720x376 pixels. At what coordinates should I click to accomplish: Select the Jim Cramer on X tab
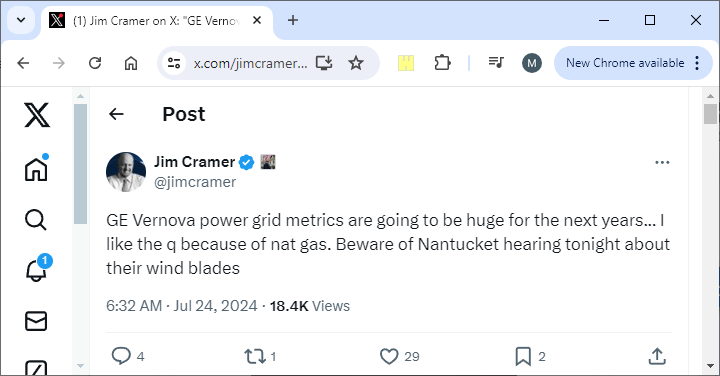point(156,21)
